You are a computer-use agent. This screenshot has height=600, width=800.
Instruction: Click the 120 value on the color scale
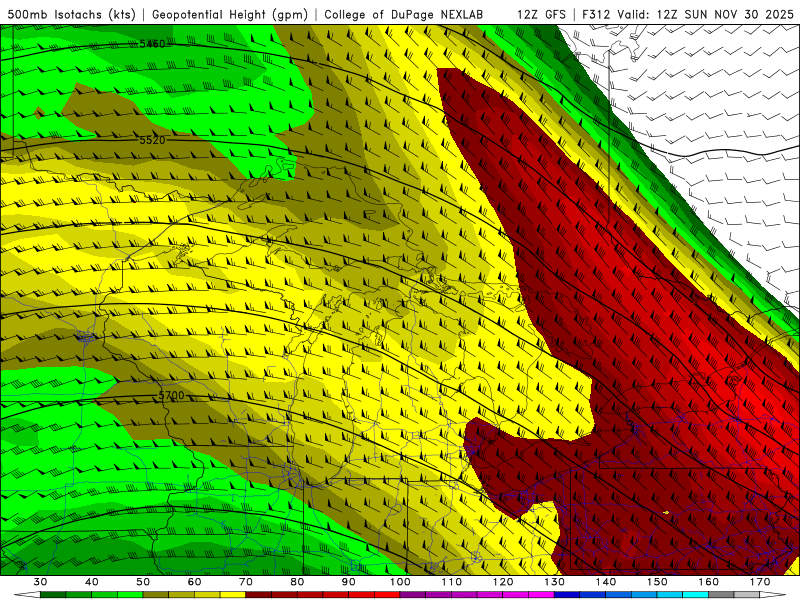click(x=503, y=582)
